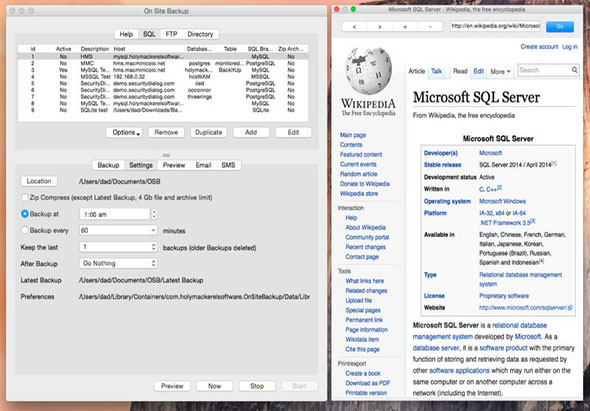Screen dimensions: 590x411
Task: Click the Cite this page link
Action: (x=362, y=349)
